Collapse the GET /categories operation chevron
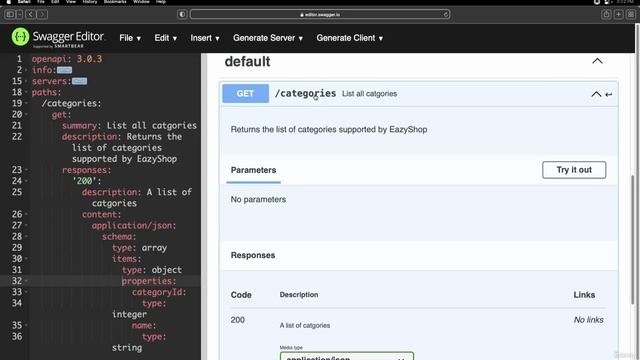The image size is (640, 360). 596,94
